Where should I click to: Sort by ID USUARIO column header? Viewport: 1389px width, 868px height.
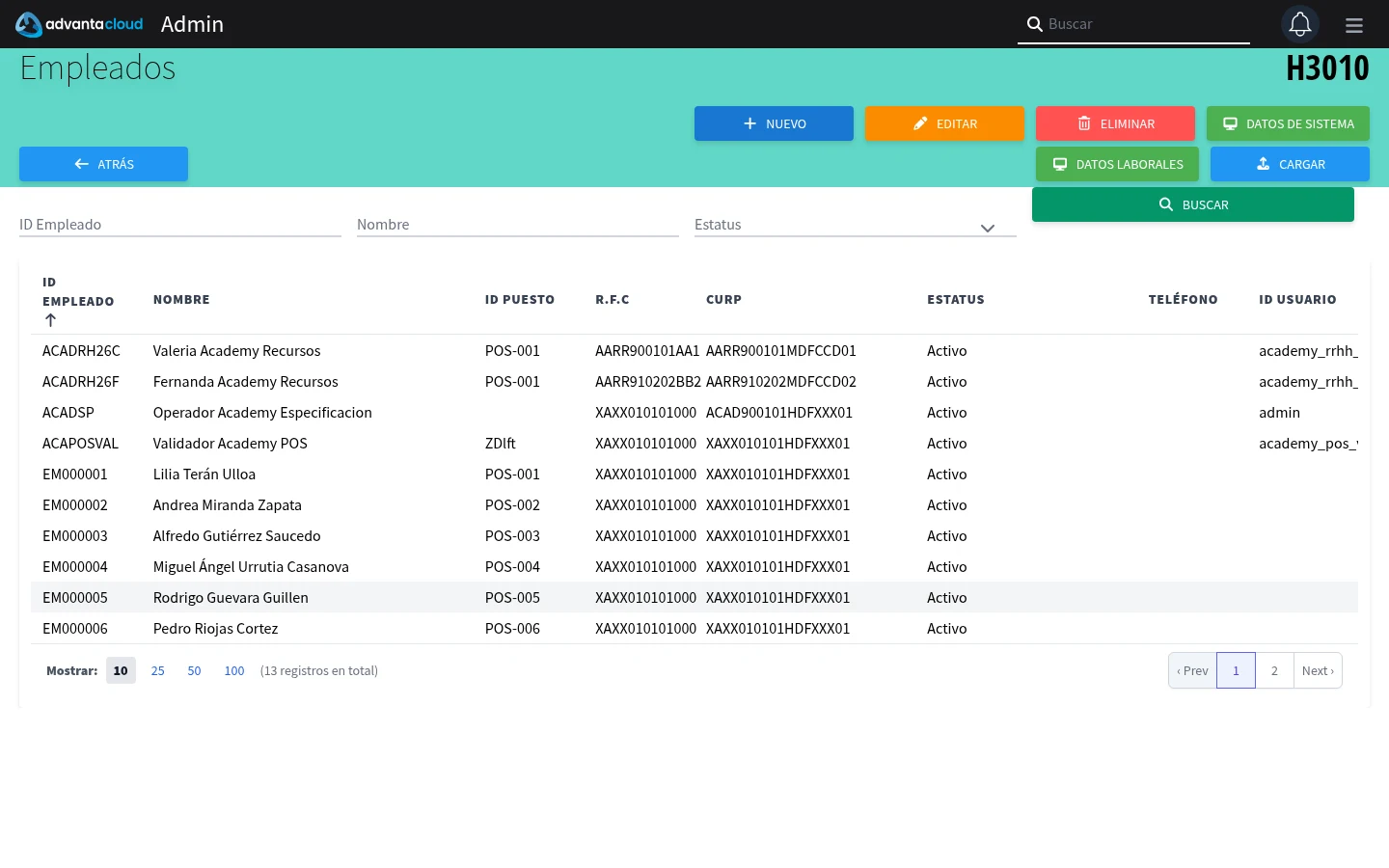1297,300
